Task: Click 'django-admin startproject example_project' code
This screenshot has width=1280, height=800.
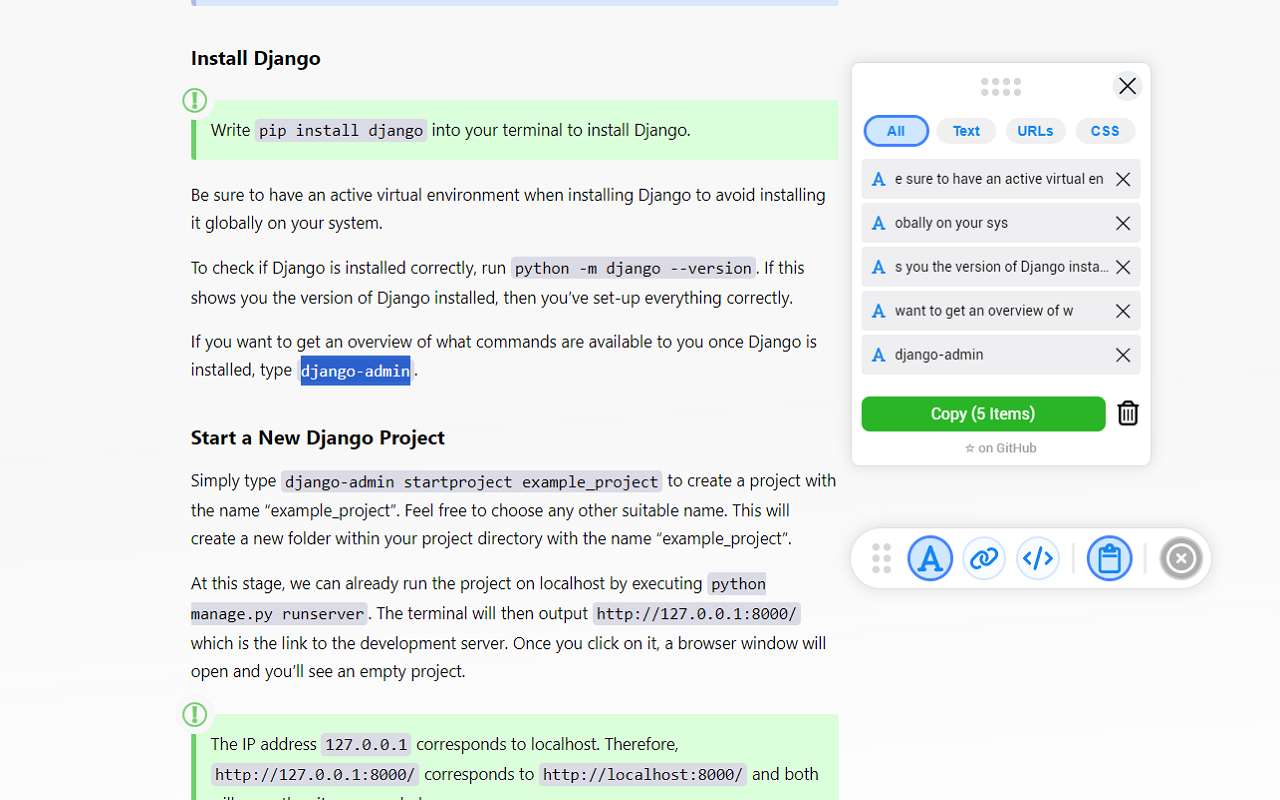Action: [x=471, y=481]
